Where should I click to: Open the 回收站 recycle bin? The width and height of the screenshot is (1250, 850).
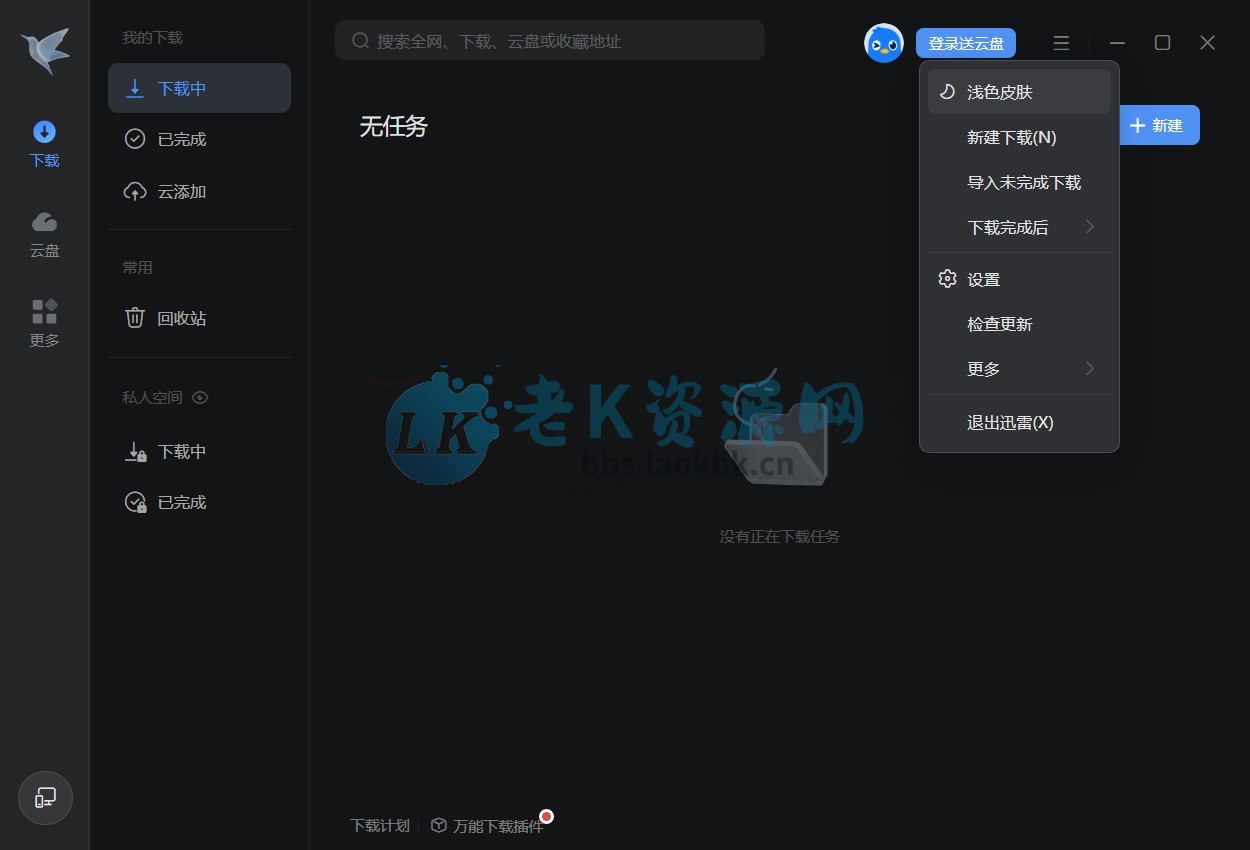199,318
